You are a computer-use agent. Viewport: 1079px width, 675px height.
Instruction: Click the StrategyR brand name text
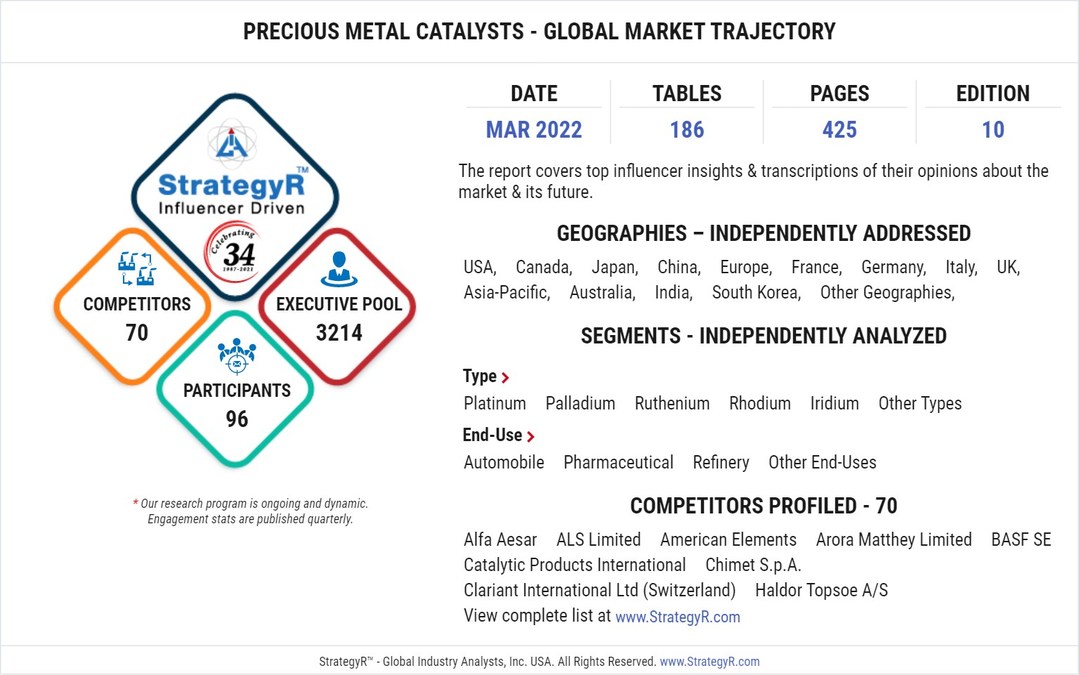click(x=232, y=184)
